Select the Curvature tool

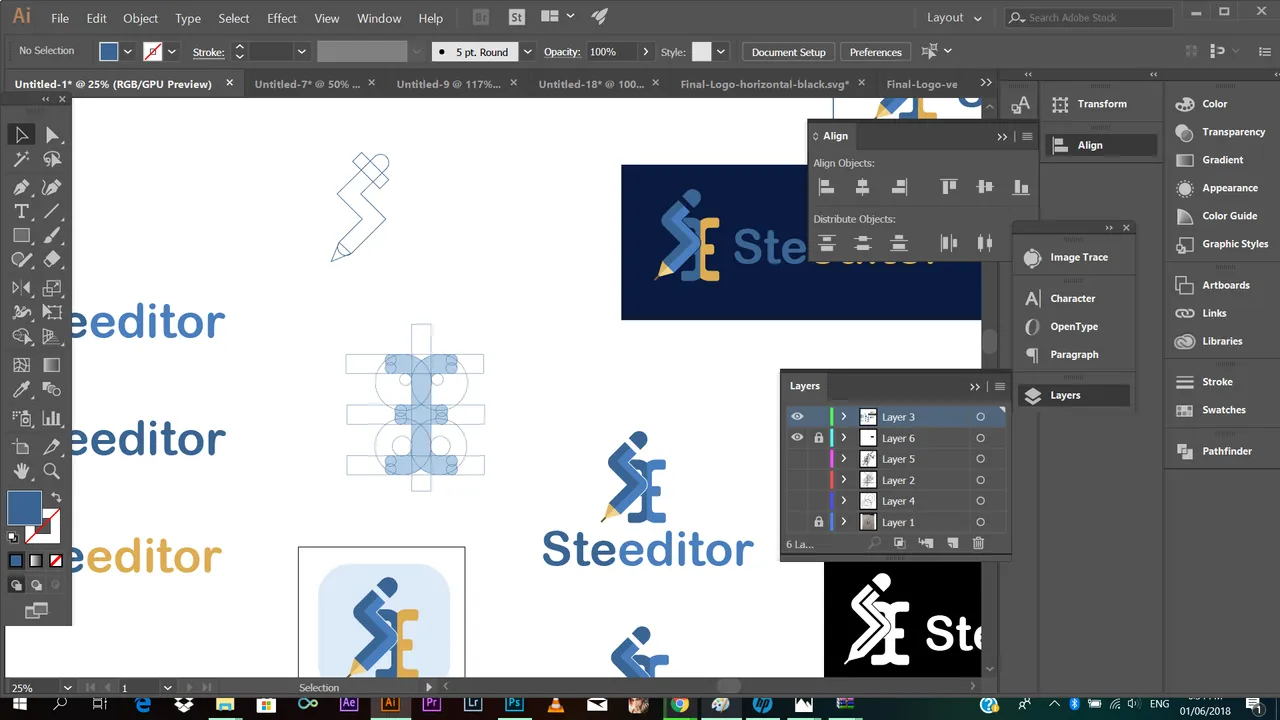point(52,187)
